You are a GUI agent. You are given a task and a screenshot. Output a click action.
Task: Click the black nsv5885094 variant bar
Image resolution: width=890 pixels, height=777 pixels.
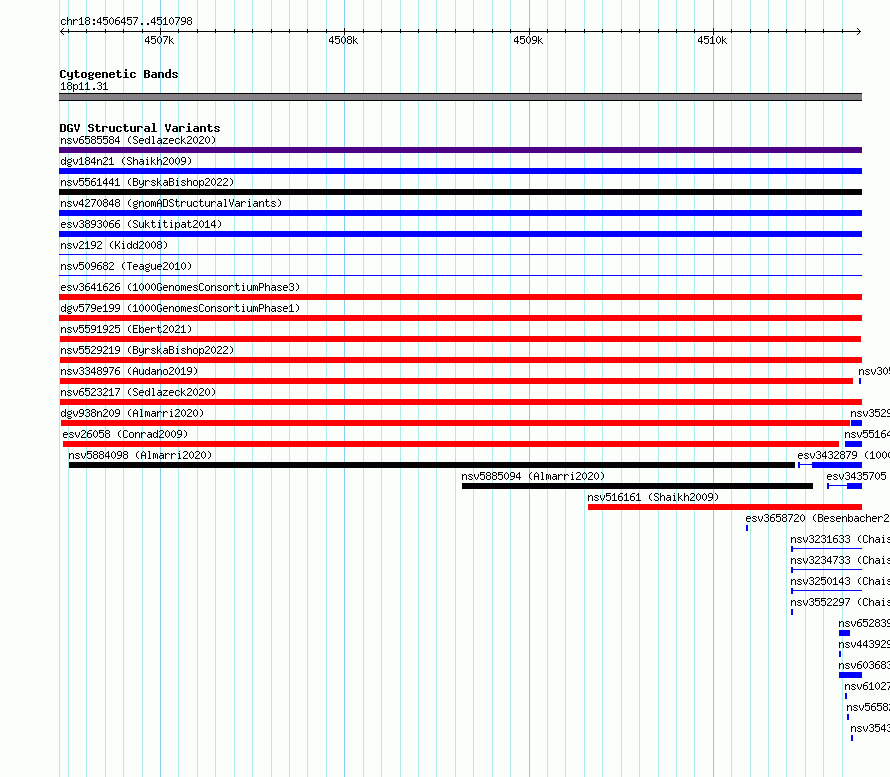(637, 486)
